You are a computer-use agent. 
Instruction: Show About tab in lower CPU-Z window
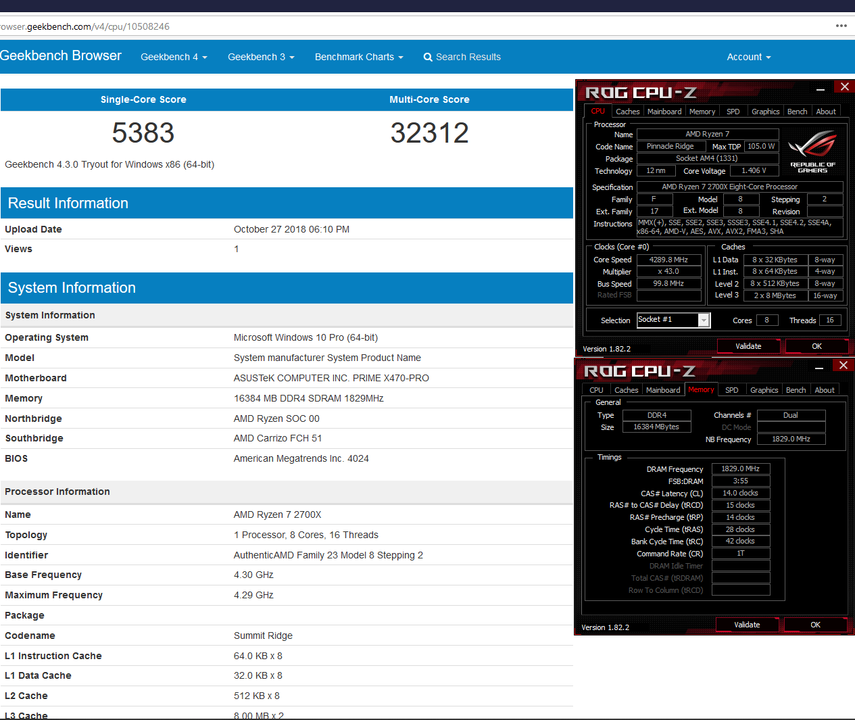(824, 390)
